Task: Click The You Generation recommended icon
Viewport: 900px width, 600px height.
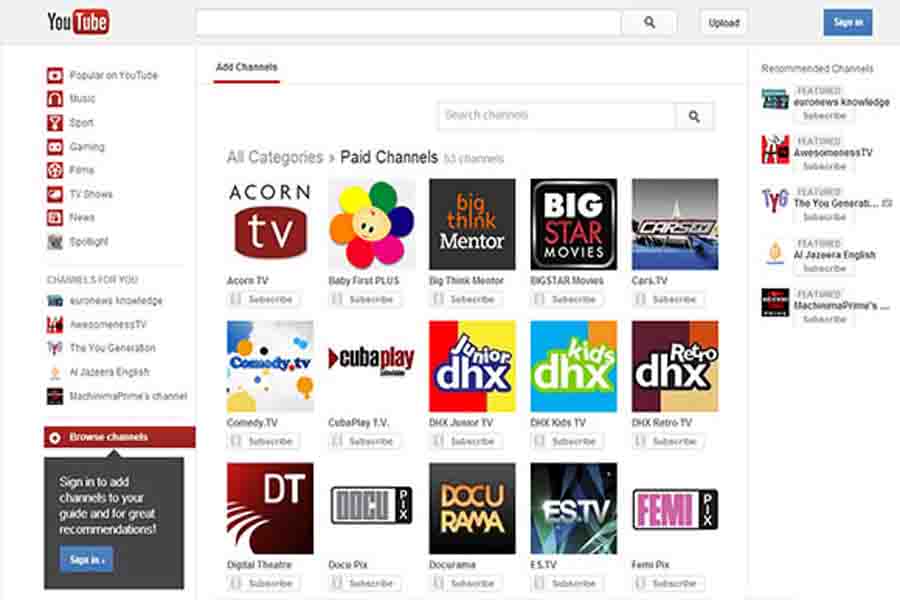Action: [x=775, y=200]
